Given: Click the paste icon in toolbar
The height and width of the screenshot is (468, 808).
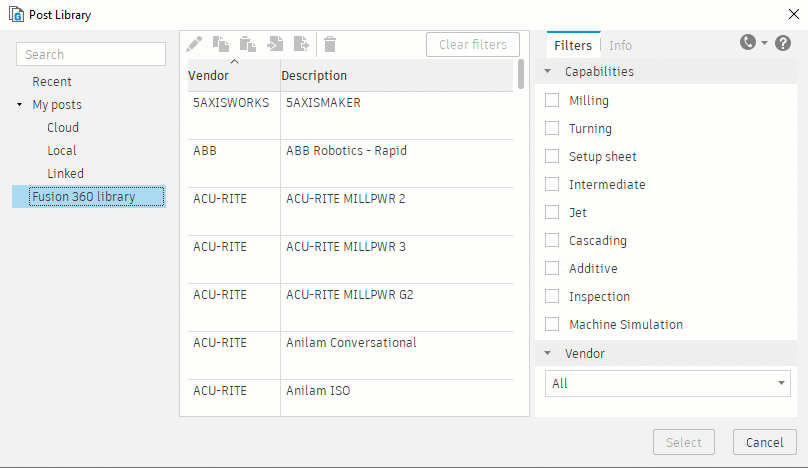Looking at the screenshot, I should (x=248, y=44).
